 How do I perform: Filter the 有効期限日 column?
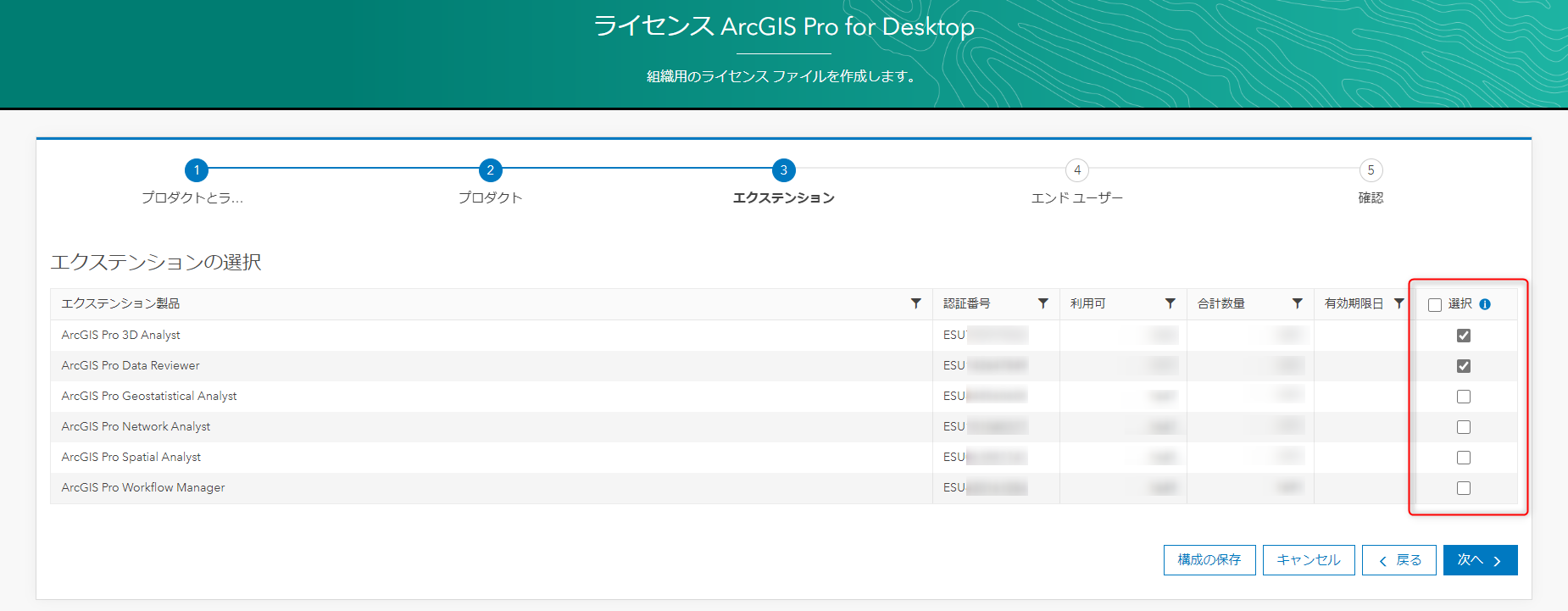tap(1398, 303)
